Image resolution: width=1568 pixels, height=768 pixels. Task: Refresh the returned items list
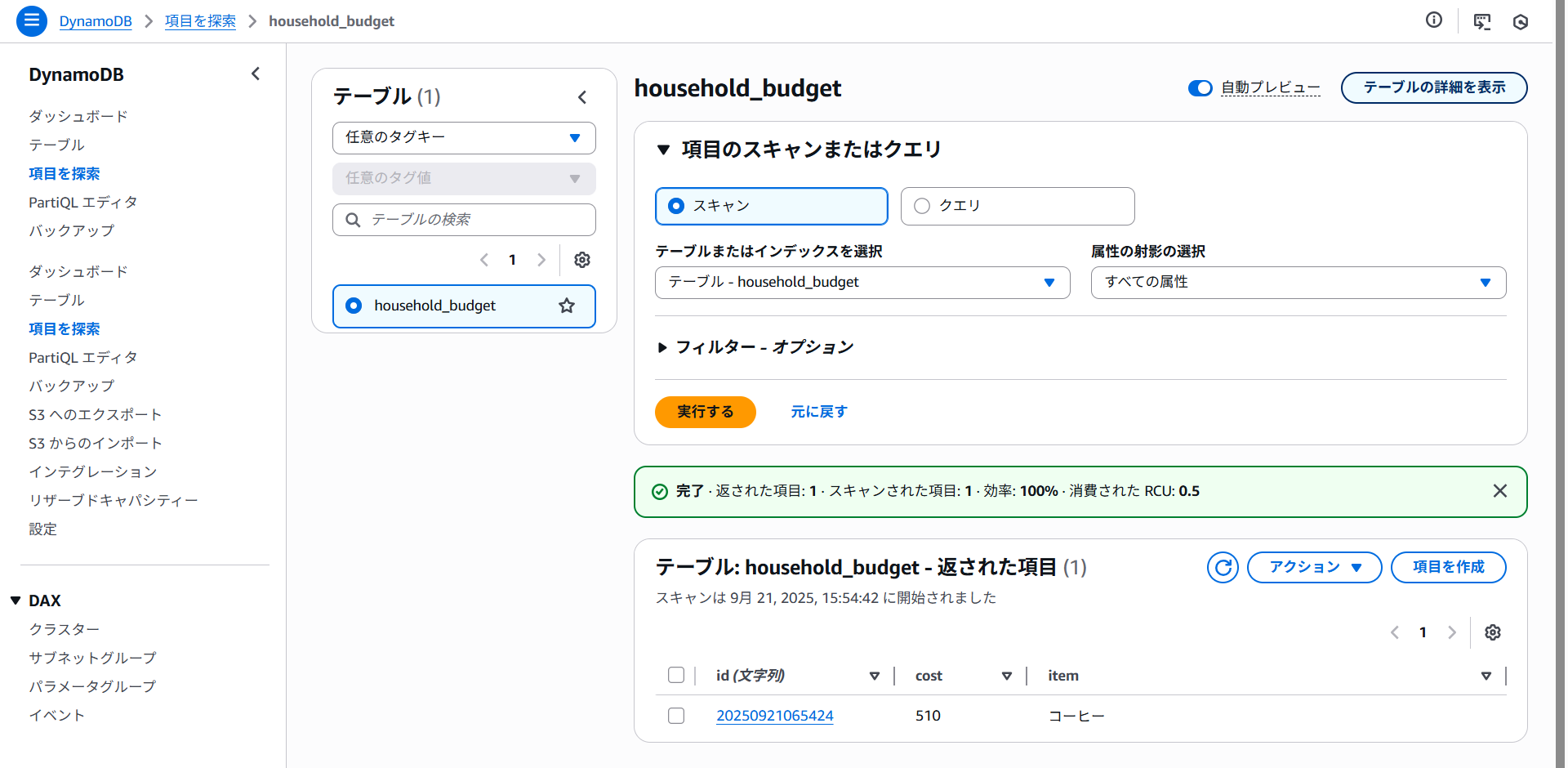pos(1223,567)
